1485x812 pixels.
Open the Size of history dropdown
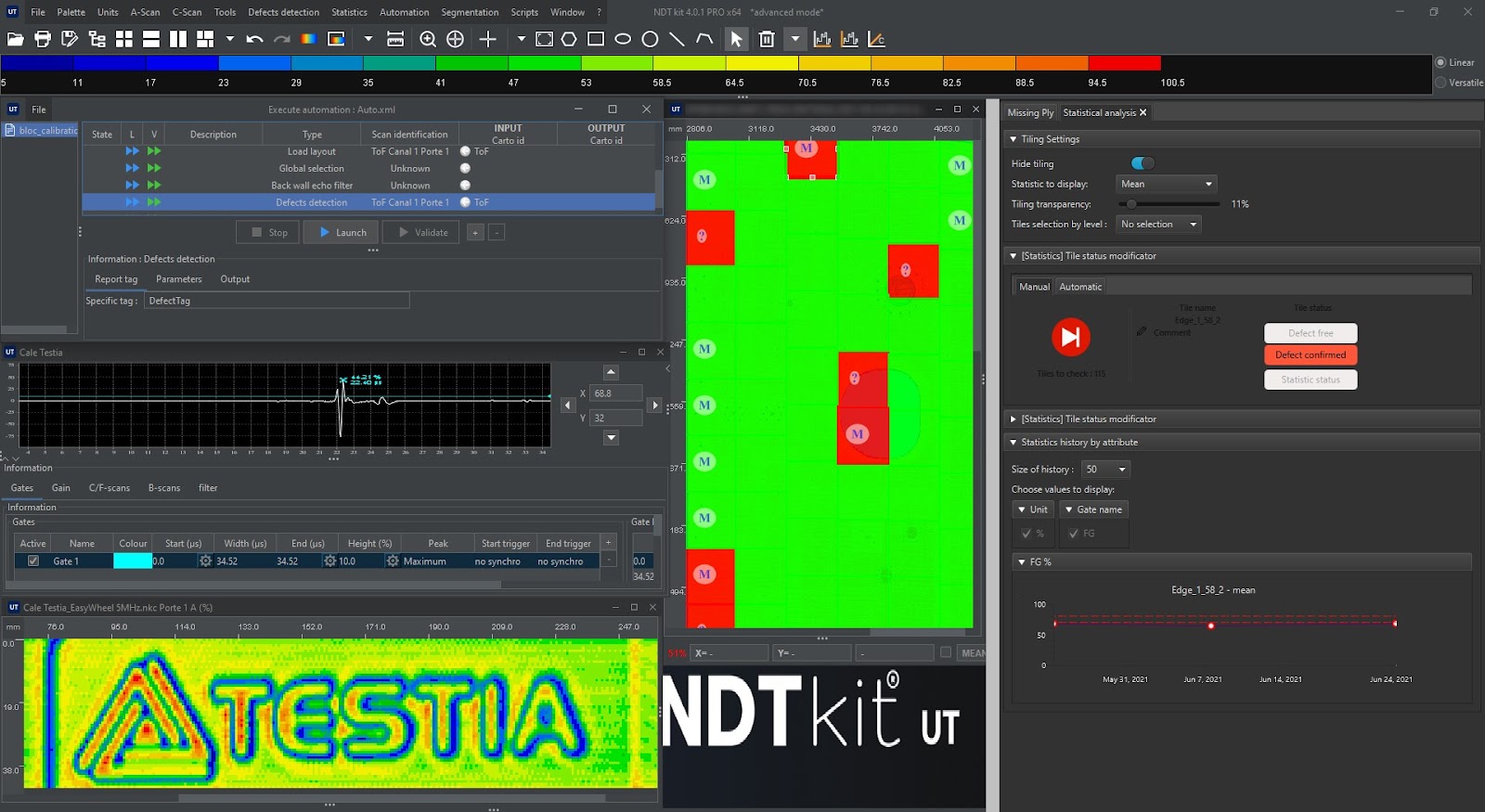click(x=1105, y=469)
